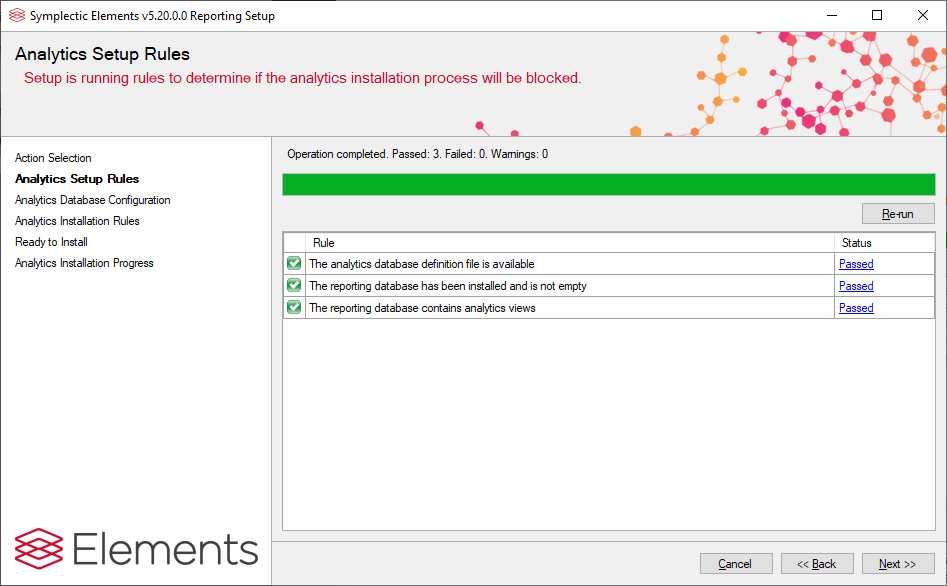The image size is (947, 586).
Task: Click the red 'Setup is running rules' subtitle
Action: [303, 78]
